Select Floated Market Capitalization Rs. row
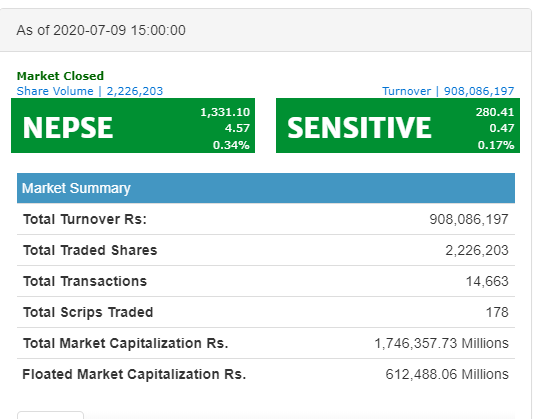The width and height of the screenshot is (539, 419). [x=266, y=374]
